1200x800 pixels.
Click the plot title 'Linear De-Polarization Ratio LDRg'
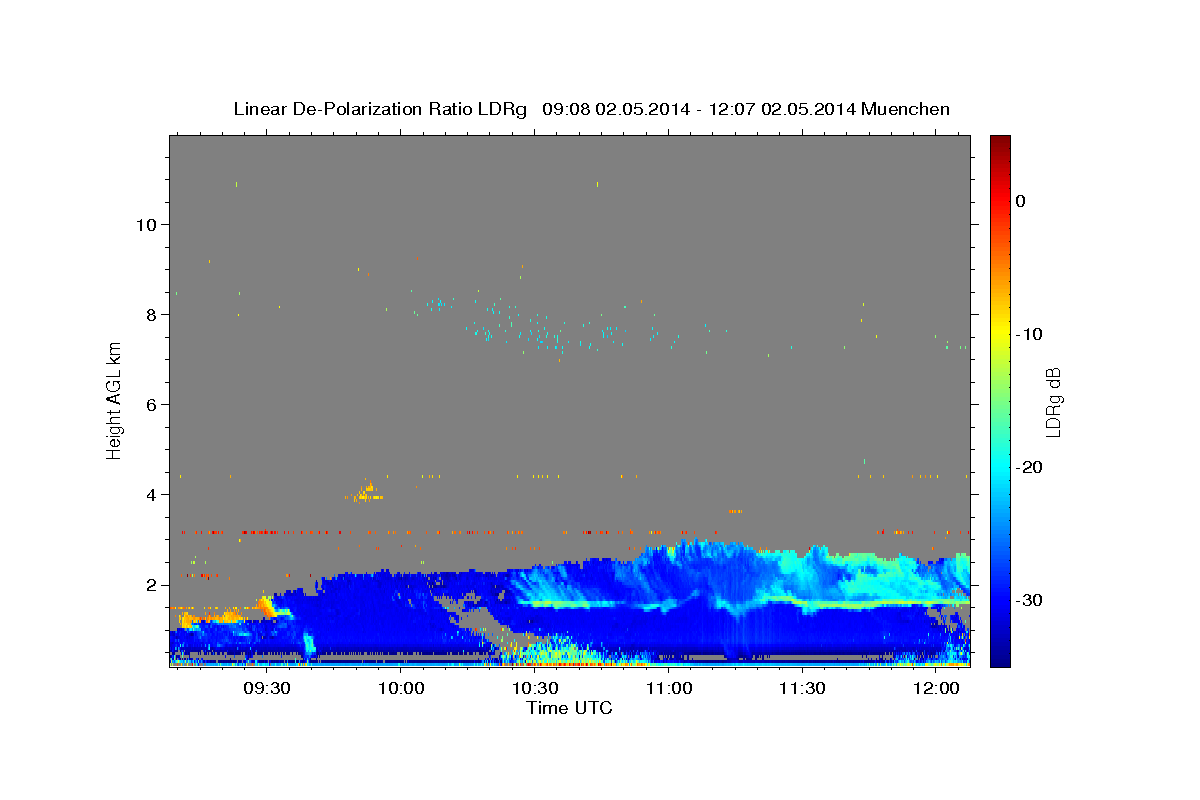point(380,109)
